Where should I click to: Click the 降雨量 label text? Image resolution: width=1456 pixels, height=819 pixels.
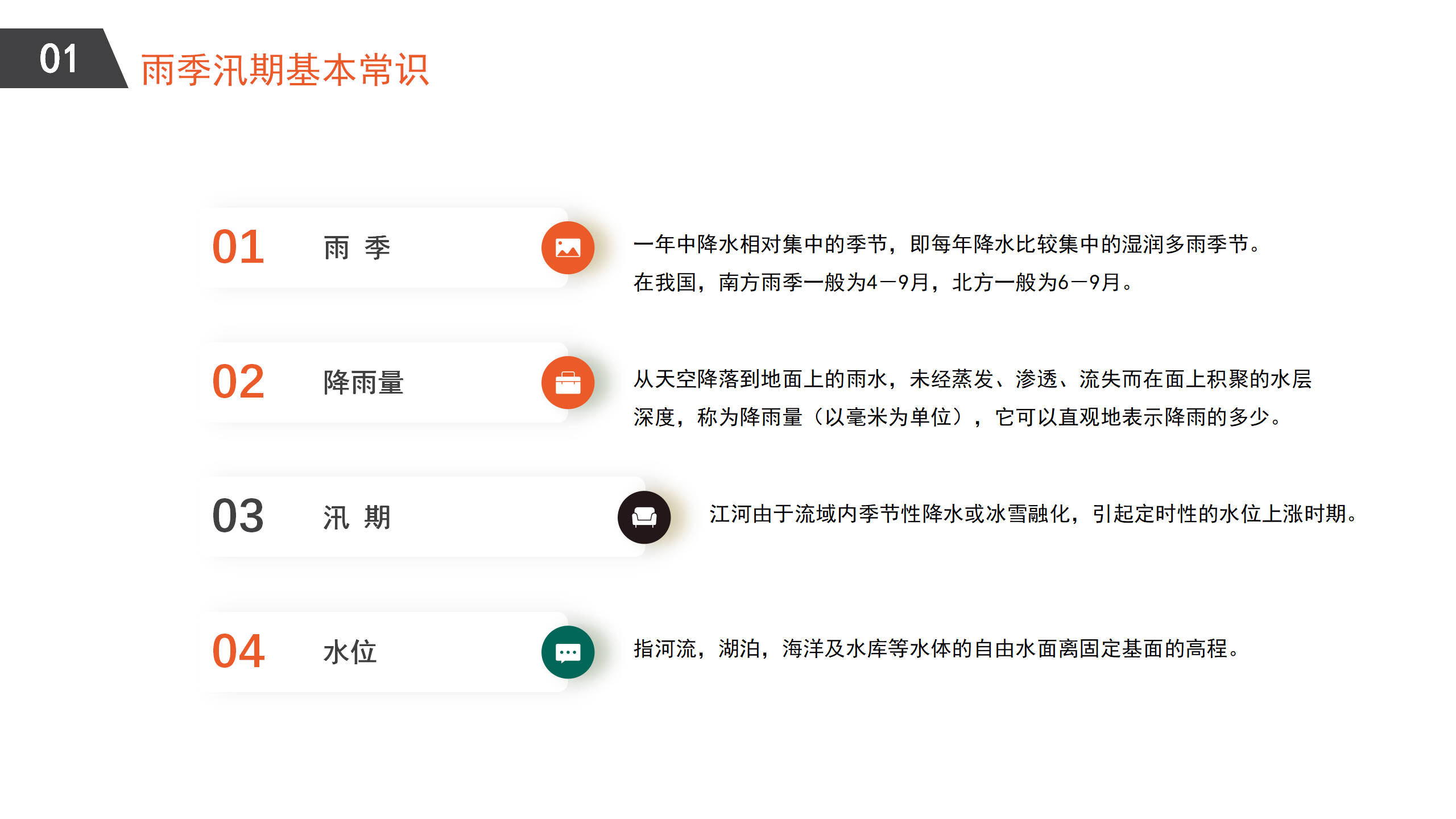pyautogui.click(x=363, y=383)
